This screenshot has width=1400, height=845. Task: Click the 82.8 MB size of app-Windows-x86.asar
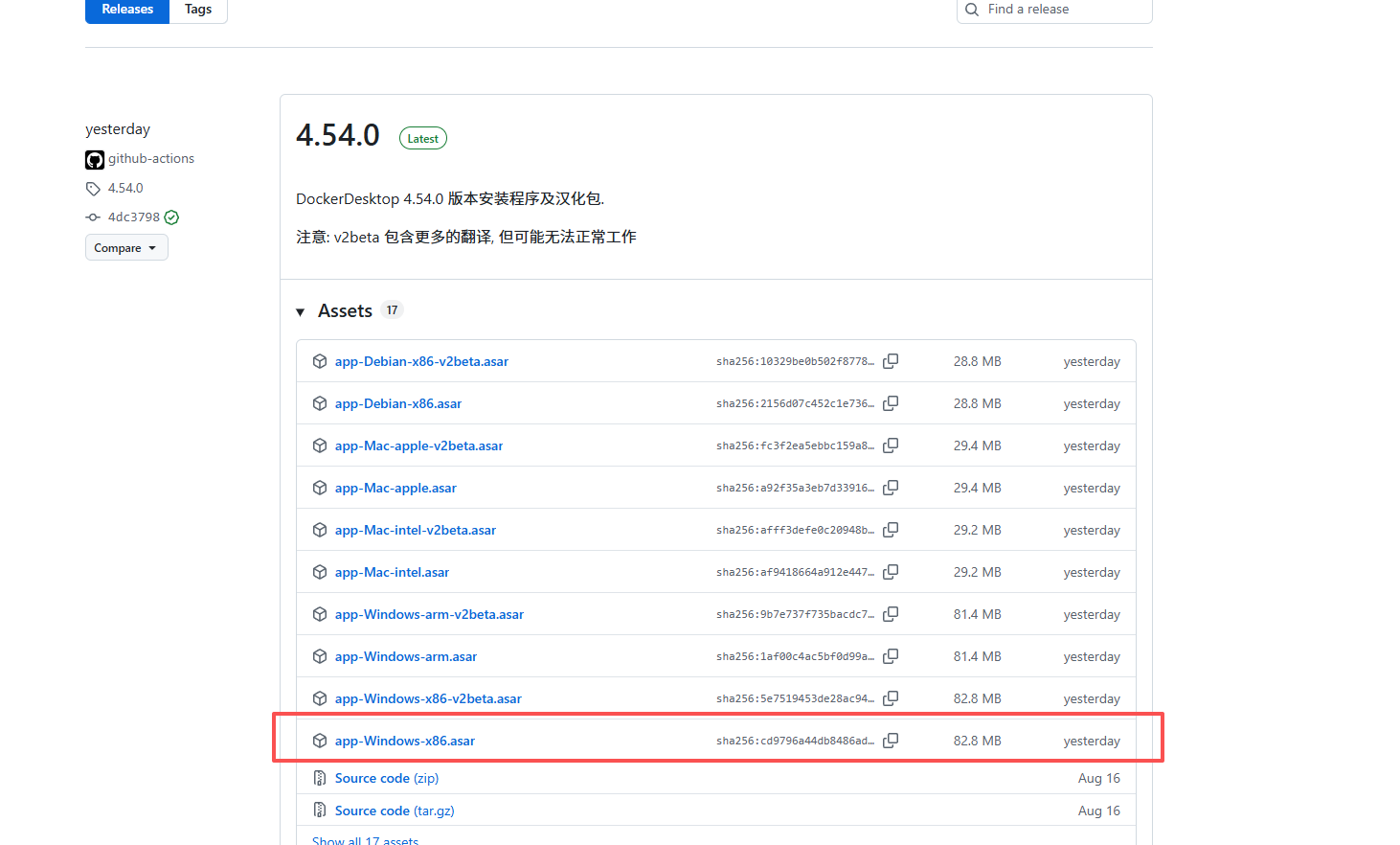tap(978, 741)
